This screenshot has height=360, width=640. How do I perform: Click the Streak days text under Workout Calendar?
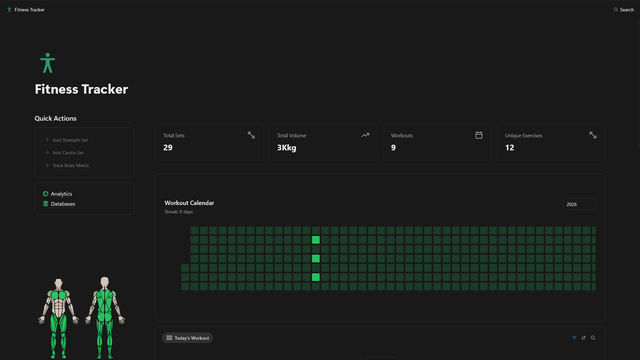179,212
